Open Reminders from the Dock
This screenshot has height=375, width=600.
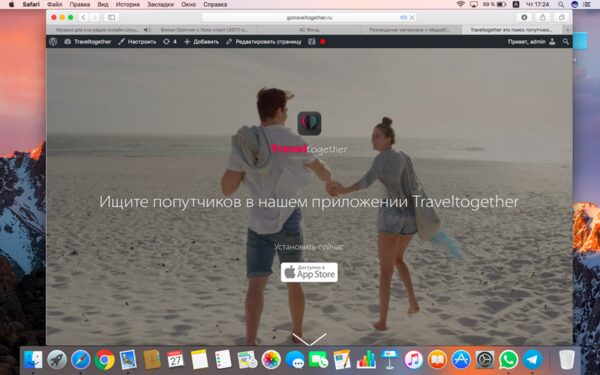tap(223, 360)
